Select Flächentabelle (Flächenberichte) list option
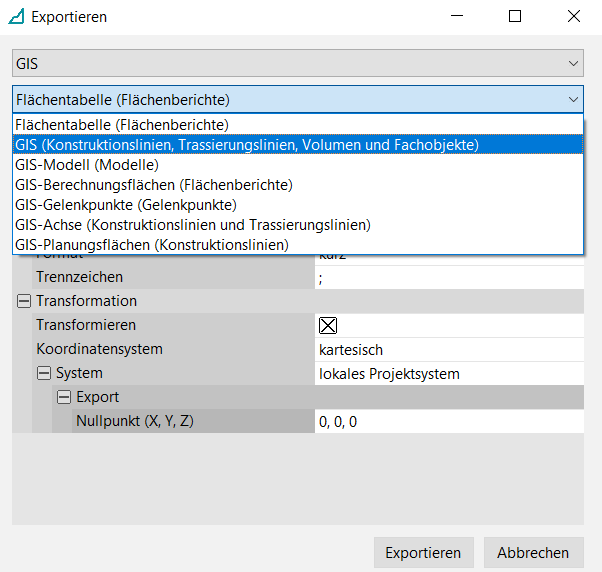This screenshot has width=602, height=572. 122,125
